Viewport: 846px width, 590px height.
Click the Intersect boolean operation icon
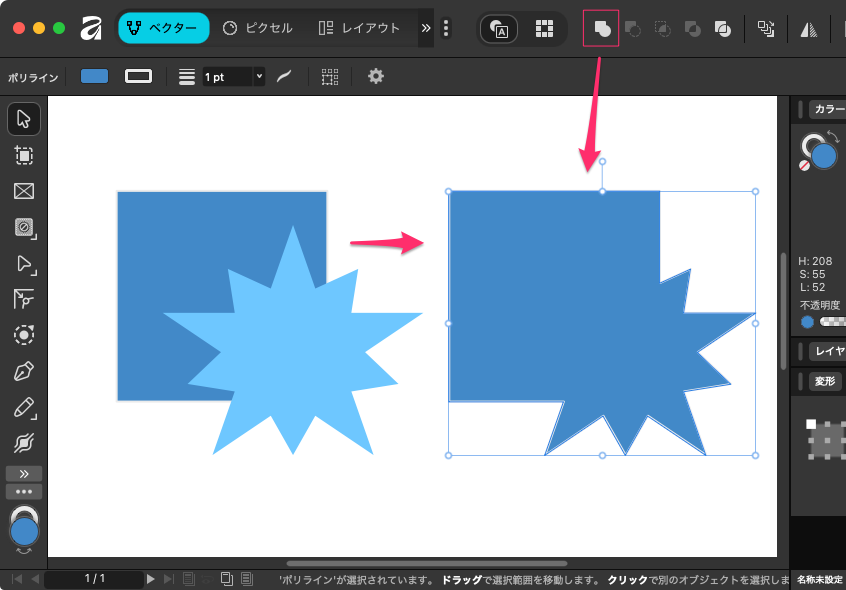662,29
